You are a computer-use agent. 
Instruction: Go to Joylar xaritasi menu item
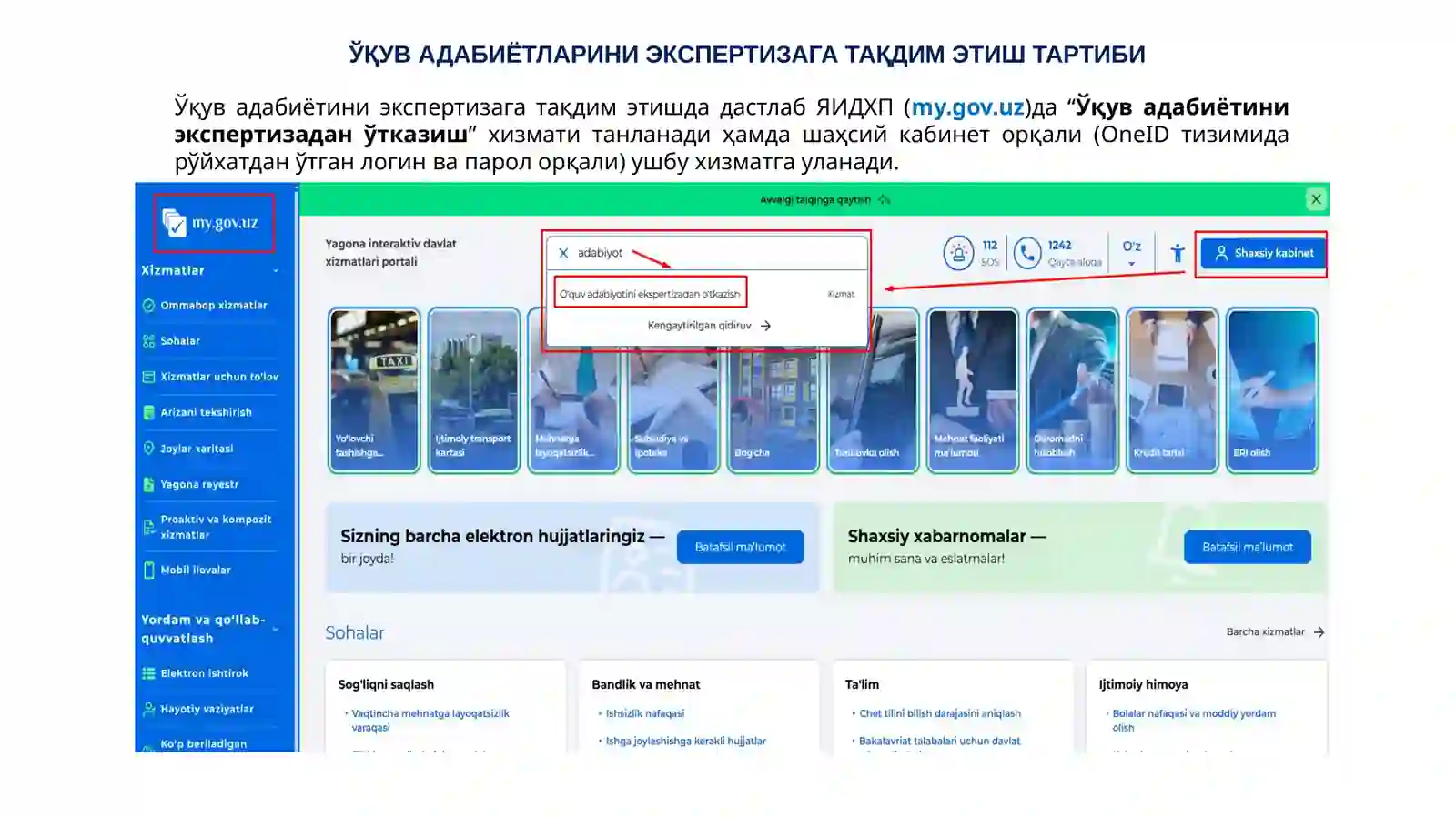(197, 449)
